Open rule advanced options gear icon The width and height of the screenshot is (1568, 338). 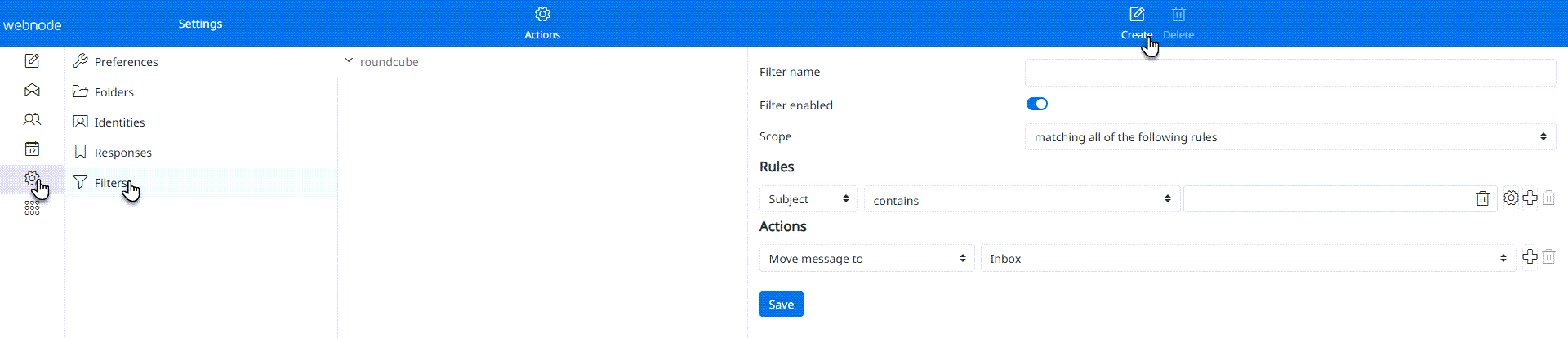(1511, 198)
